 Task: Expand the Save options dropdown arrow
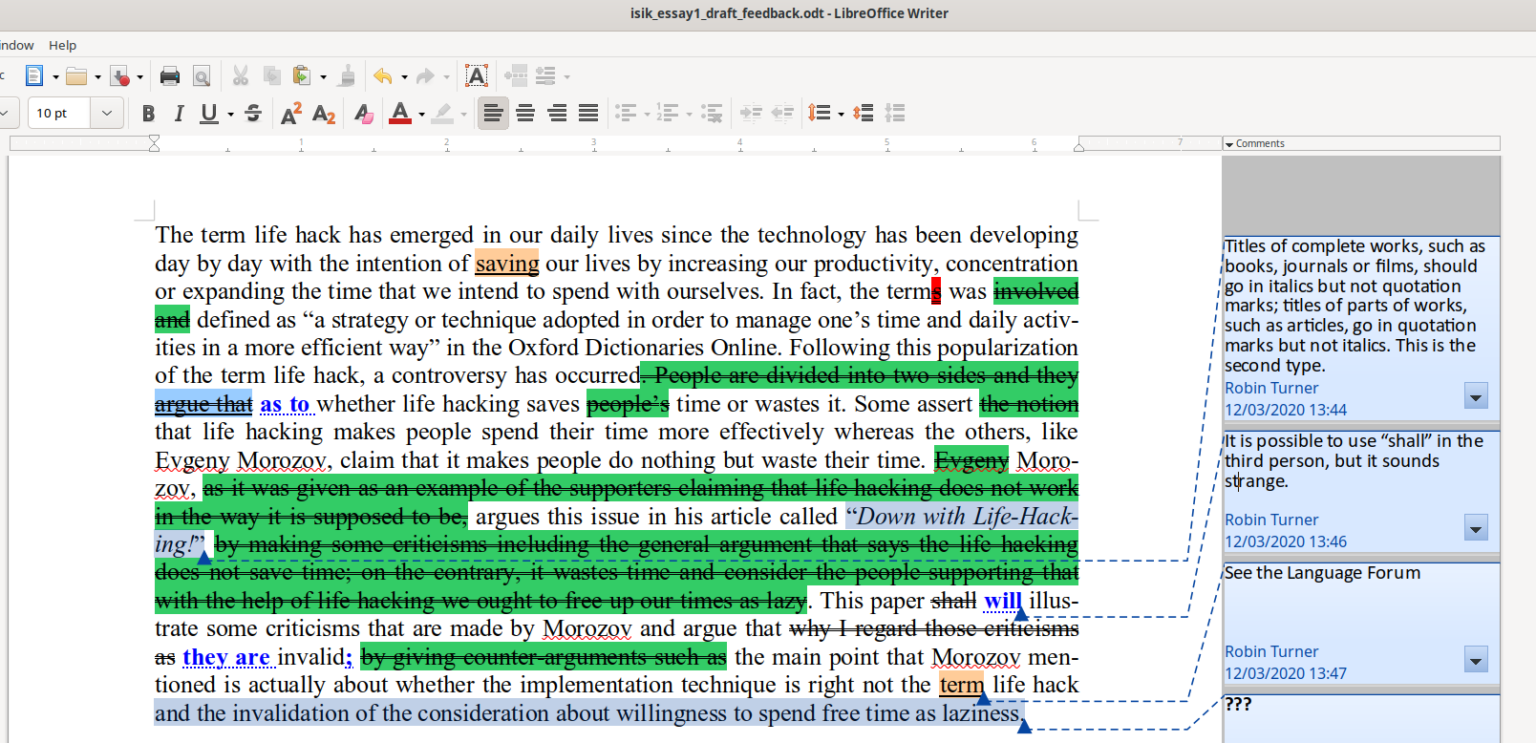coord(139,77)
